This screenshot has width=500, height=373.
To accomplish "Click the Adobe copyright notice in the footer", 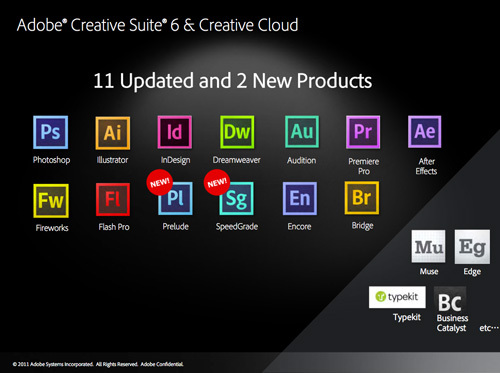I will coord(98,364).
